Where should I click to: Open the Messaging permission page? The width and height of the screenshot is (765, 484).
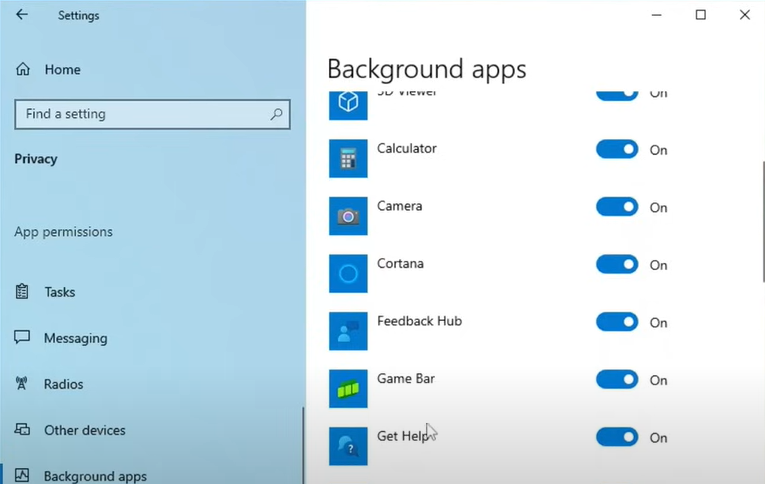76,338
